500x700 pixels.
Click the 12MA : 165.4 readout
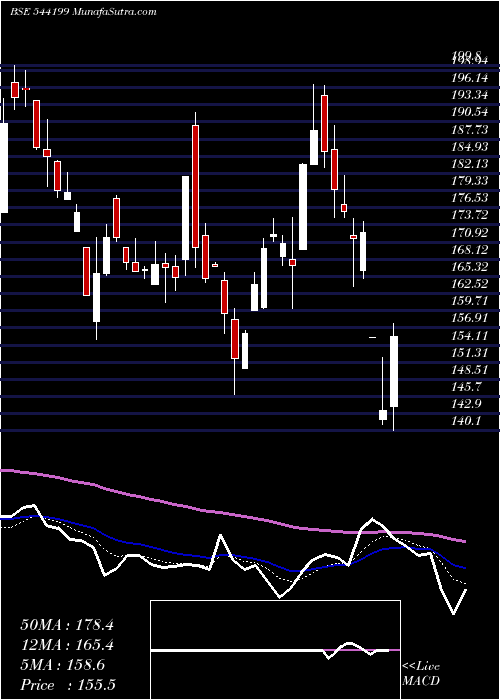67,645
